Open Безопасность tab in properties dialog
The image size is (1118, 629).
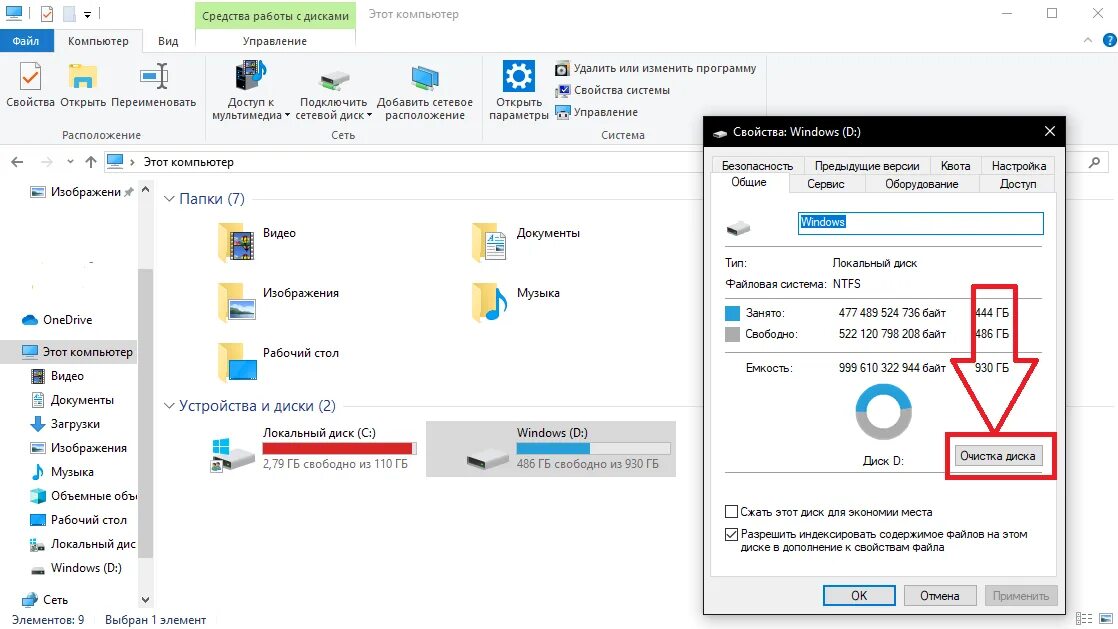click(757, 165)
